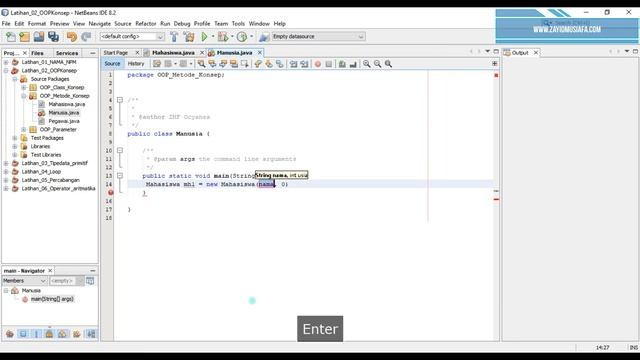The height and width of the screenshot is (360, 640).
Task: Click the Debug Project icon
Action: [223, 37]
